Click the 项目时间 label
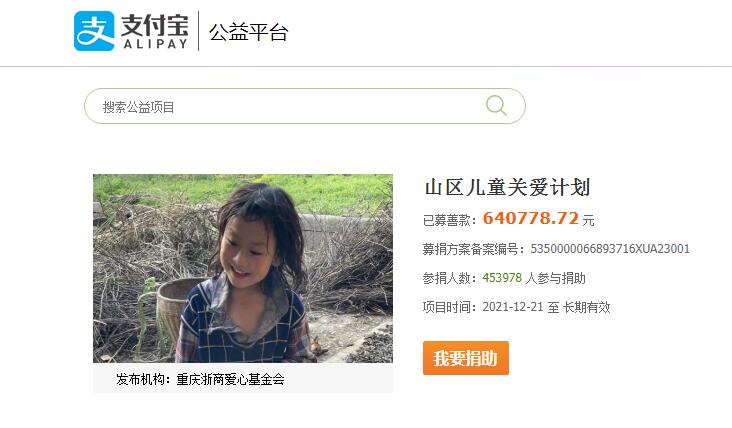The image size is (732, 428). pyautogui.click(x=447, y=307)
